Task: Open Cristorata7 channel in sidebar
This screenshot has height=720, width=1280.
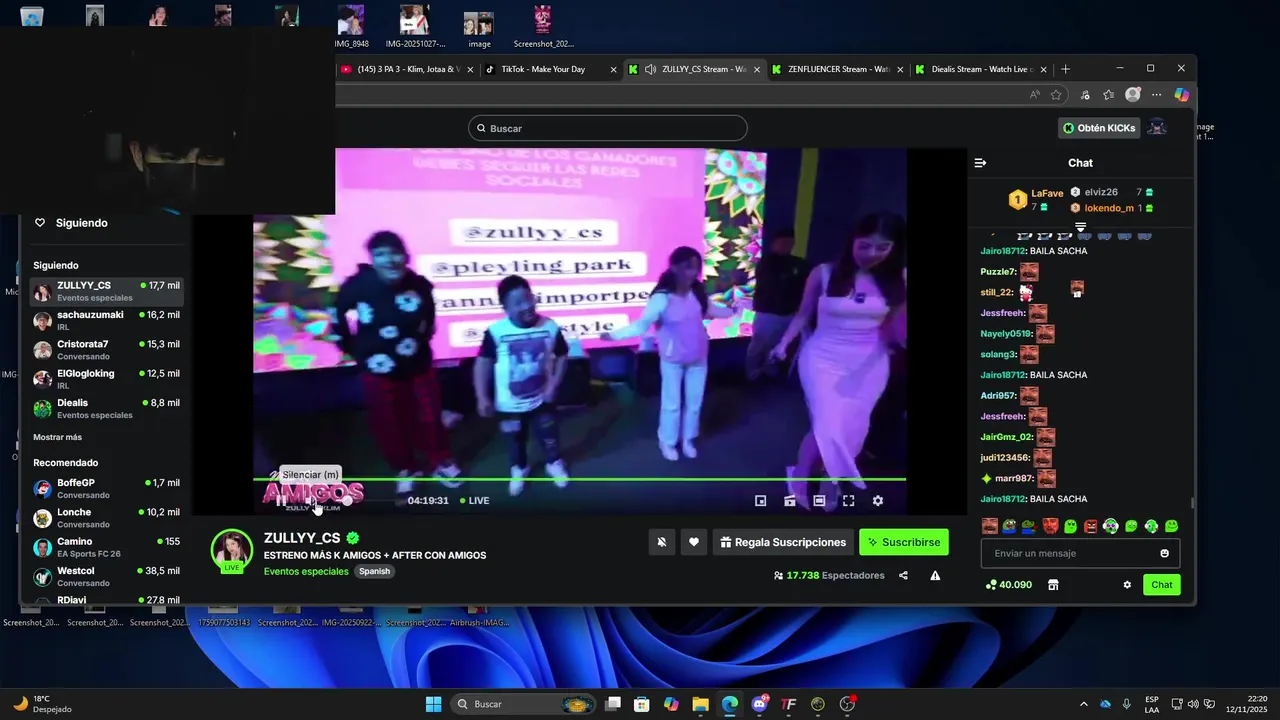Action: pyautogui.click(x=106, y=349)
